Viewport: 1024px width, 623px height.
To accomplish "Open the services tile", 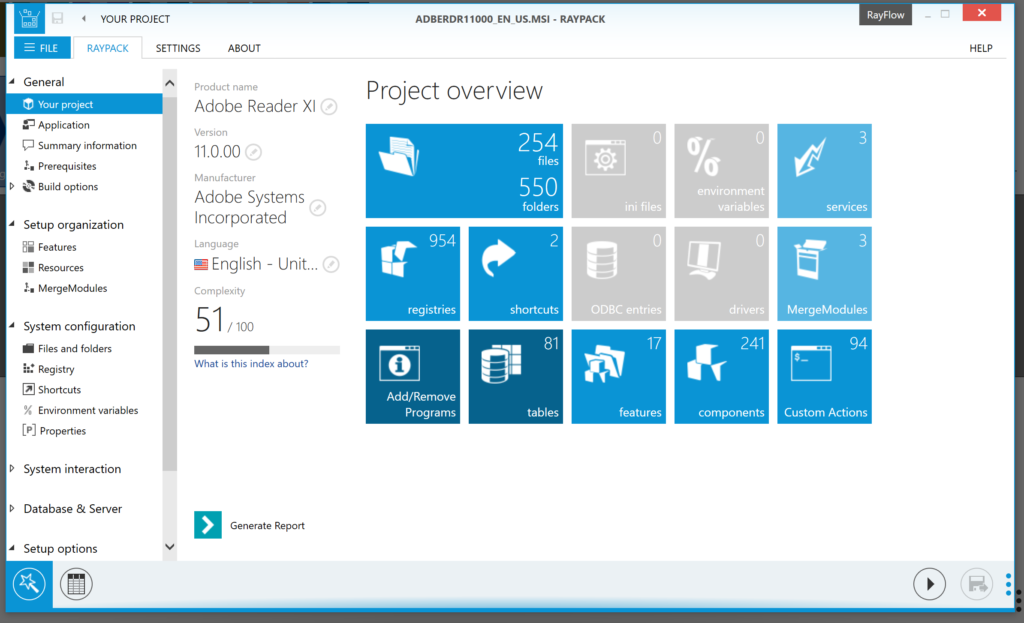I will click(824, 170).
